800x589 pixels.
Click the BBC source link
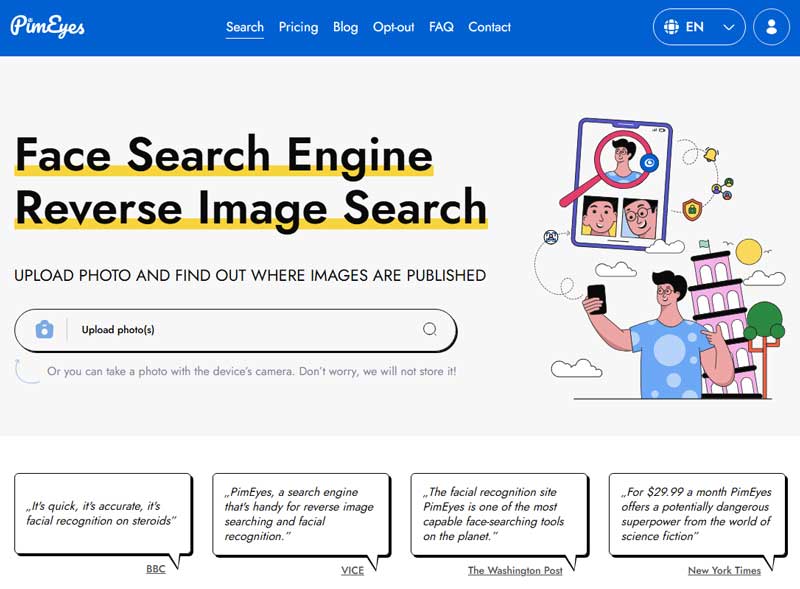[156, 569]
